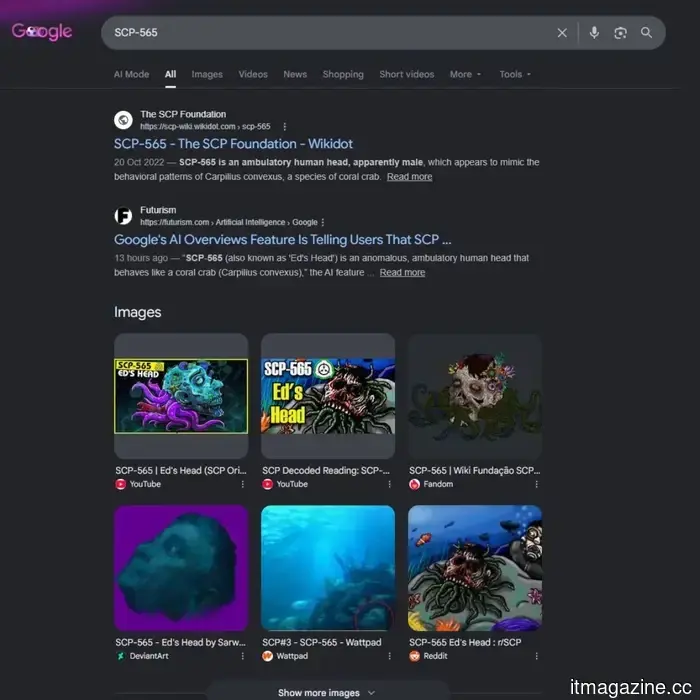Open the Fandom skull with flowers thumbnail
The width and height of the screenshot is (700, 700).
(x=475, y=396)
